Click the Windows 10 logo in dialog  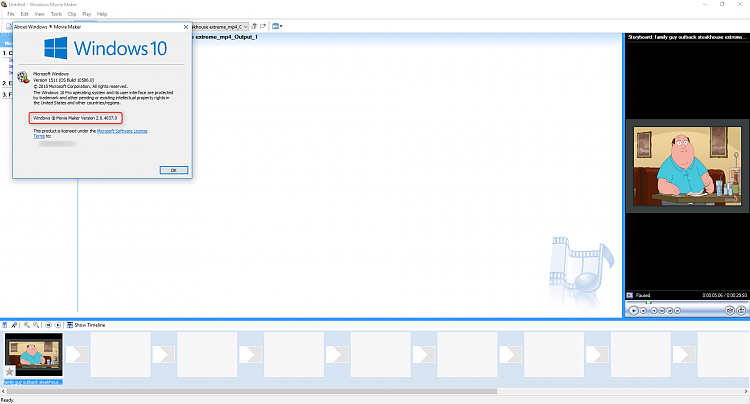pyautogui.click(x=106, y=48)
